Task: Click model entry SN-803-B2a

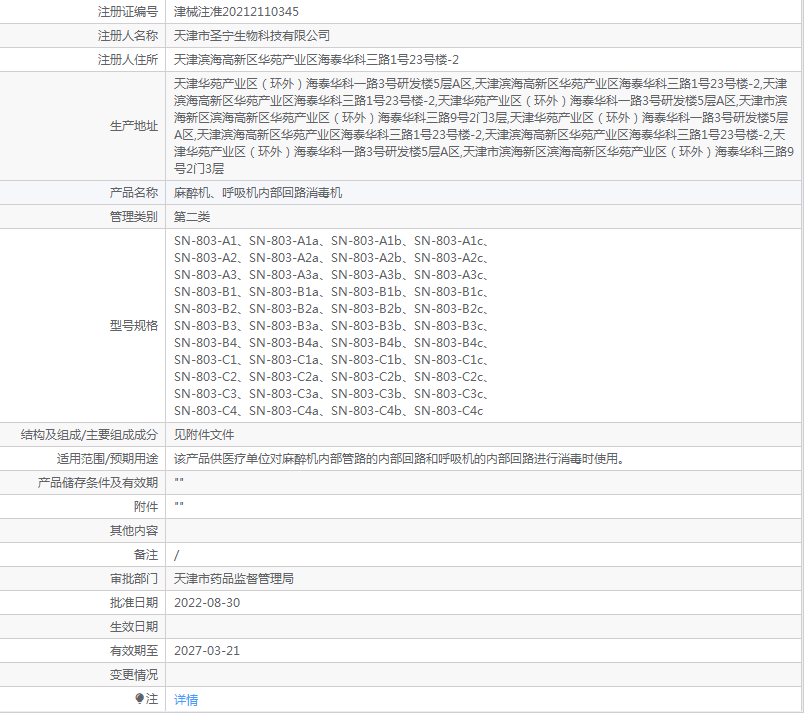Action: [284, 309]
